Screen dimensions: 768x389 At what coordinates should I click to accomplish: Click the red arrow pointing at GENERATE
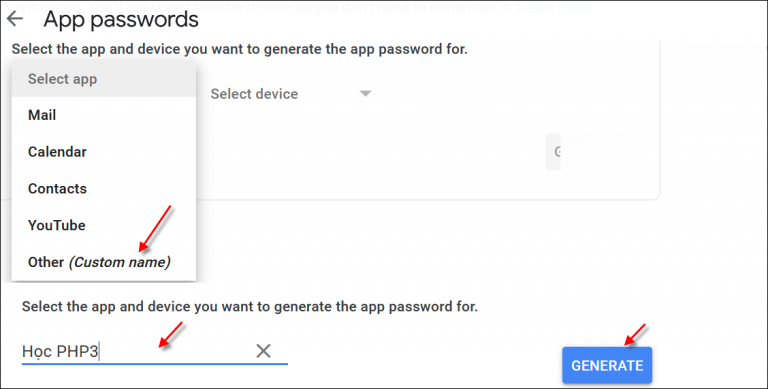tap(635, 334)
